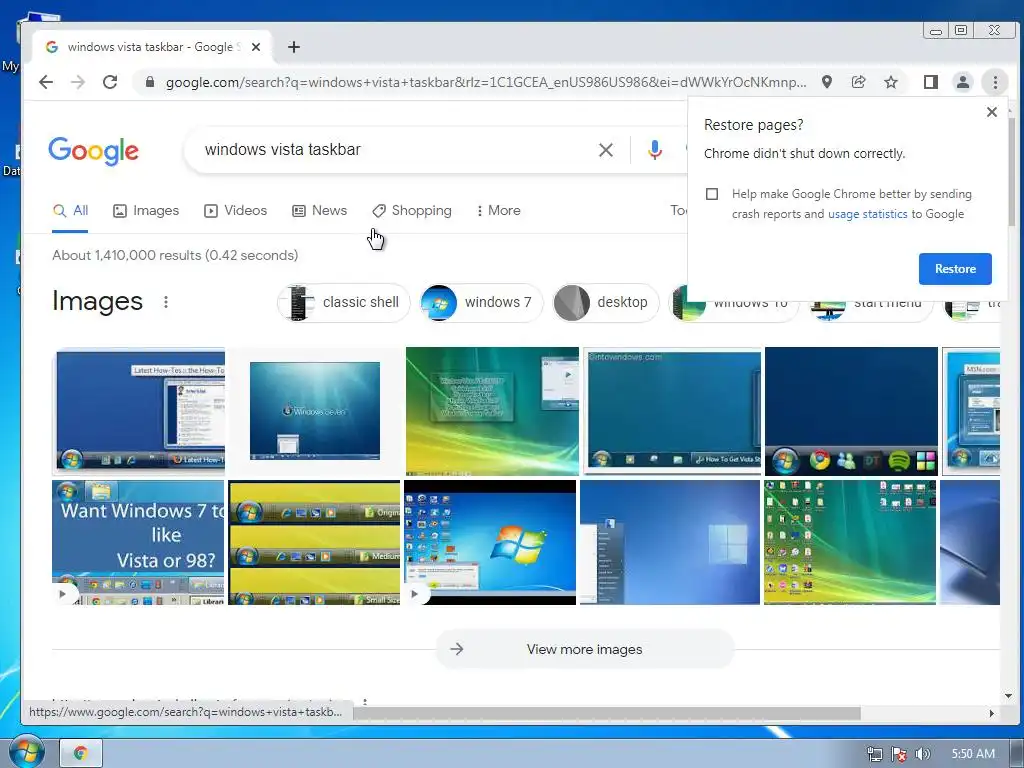Open Images section three-dot options
This screenshot has width=1024, height=768.
pos(166,302)
